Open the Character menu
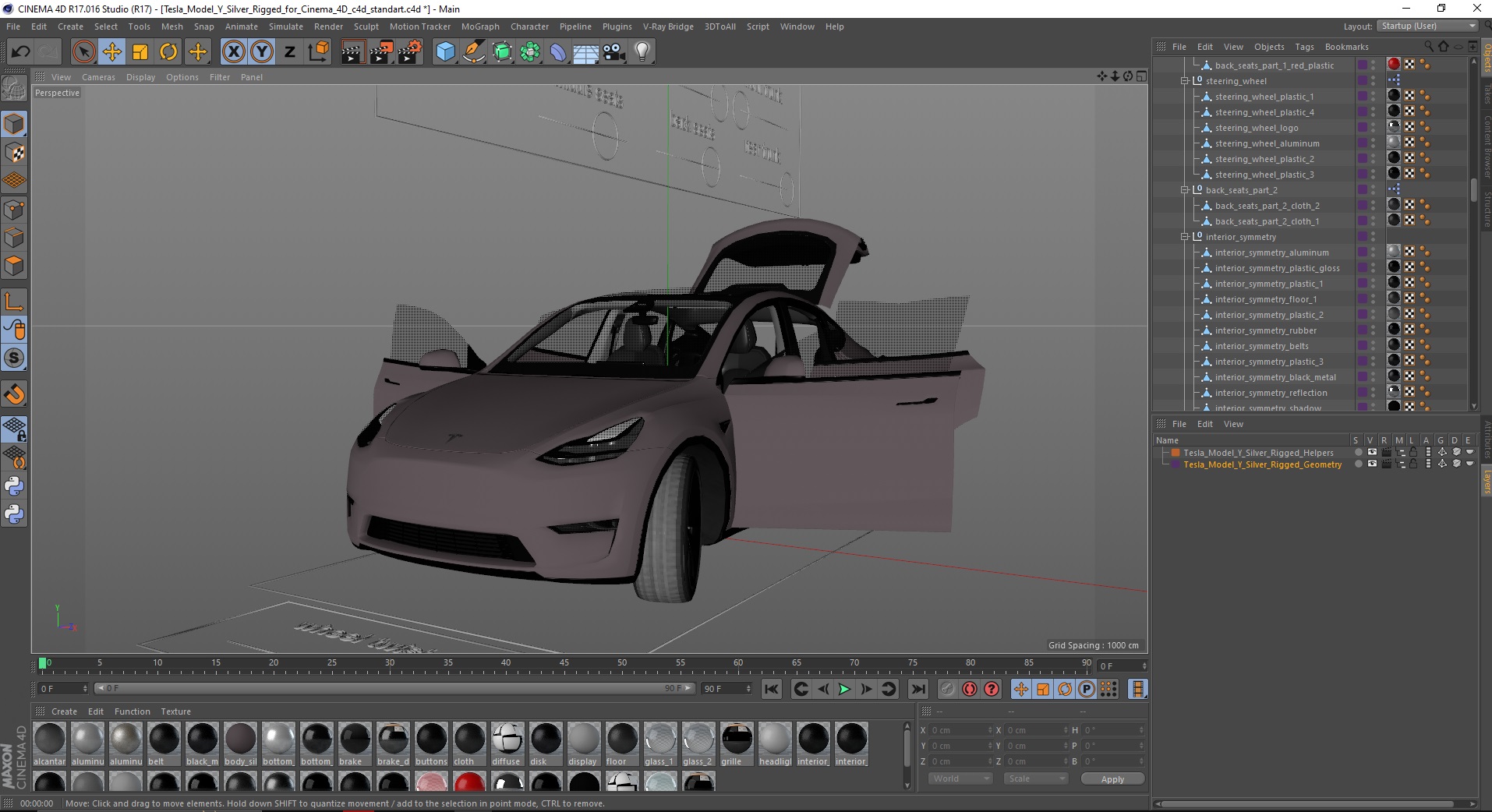The image size is (1492, 812). point(529,26)
